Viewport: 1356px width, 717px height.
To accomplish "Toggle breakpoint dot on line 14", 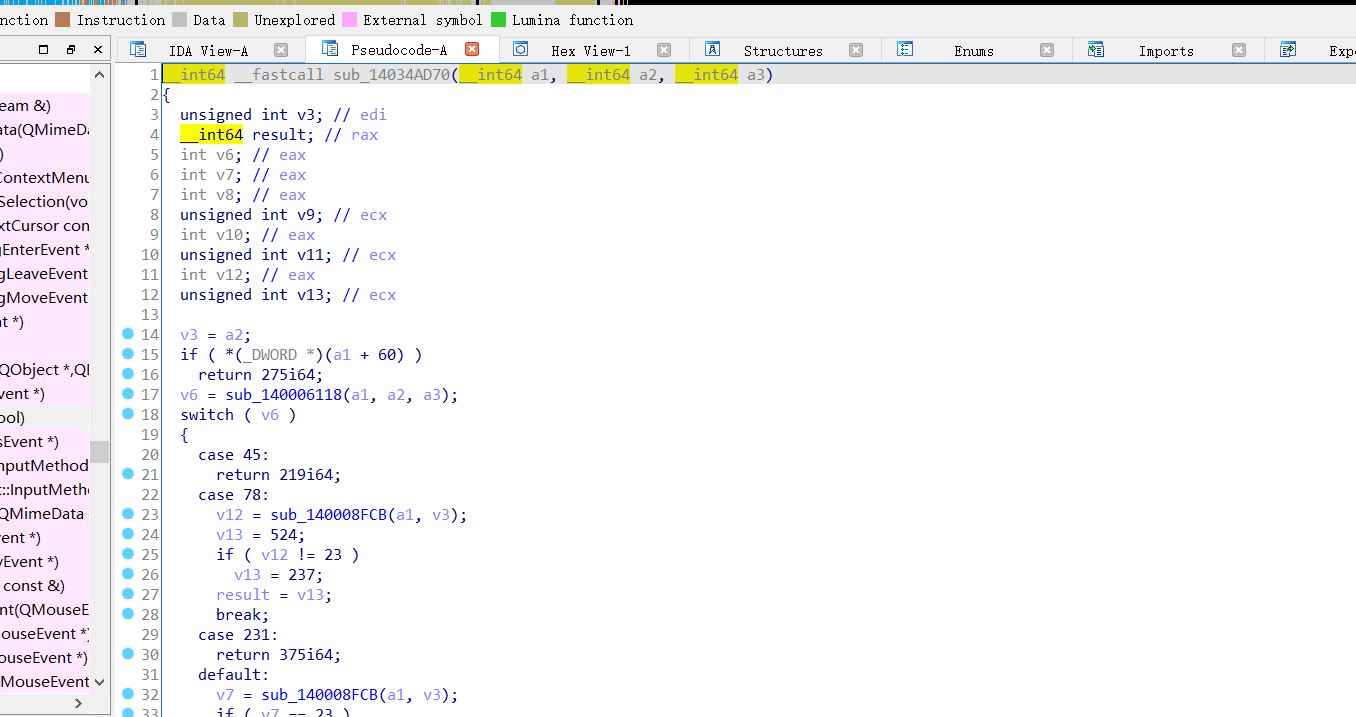I will click(x=128, y=334).
